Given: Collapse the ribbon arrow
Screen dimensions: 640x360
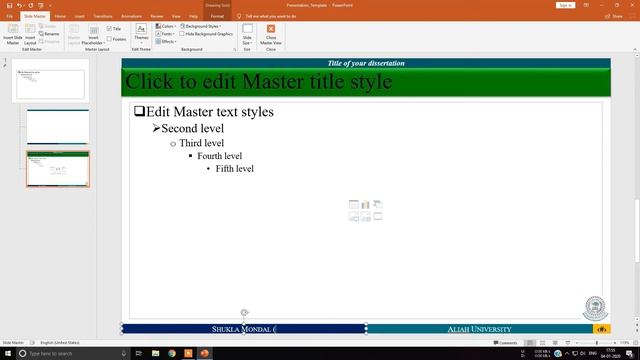Looking at the screenshot, I should pos(635,49).
